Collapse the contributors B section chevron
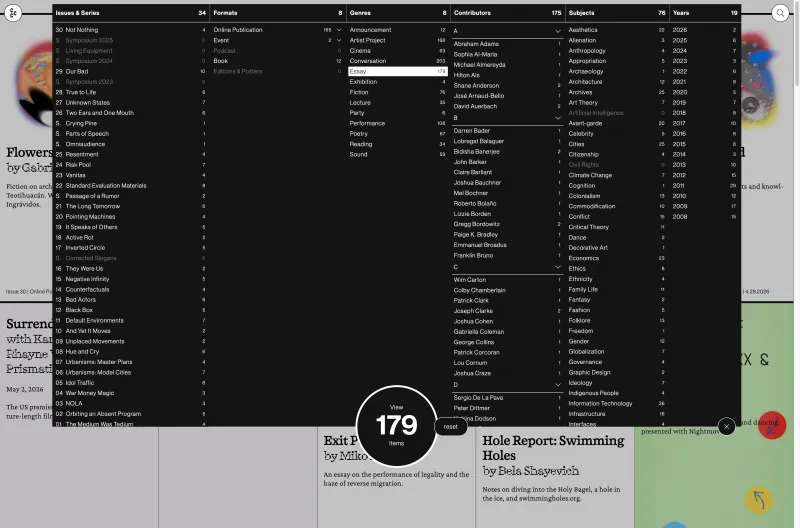The width and height of the screenshot is (800, 528). click(558, 118)
